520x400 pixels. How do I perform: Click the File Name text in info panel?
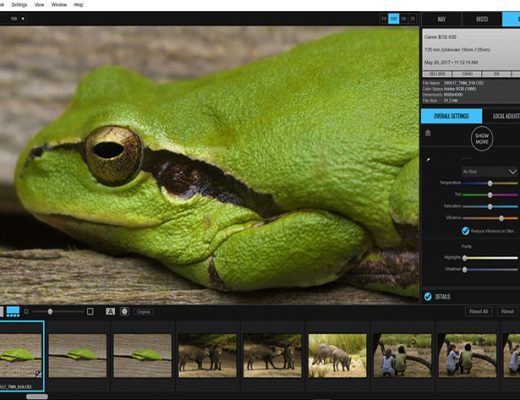(453, 83)
